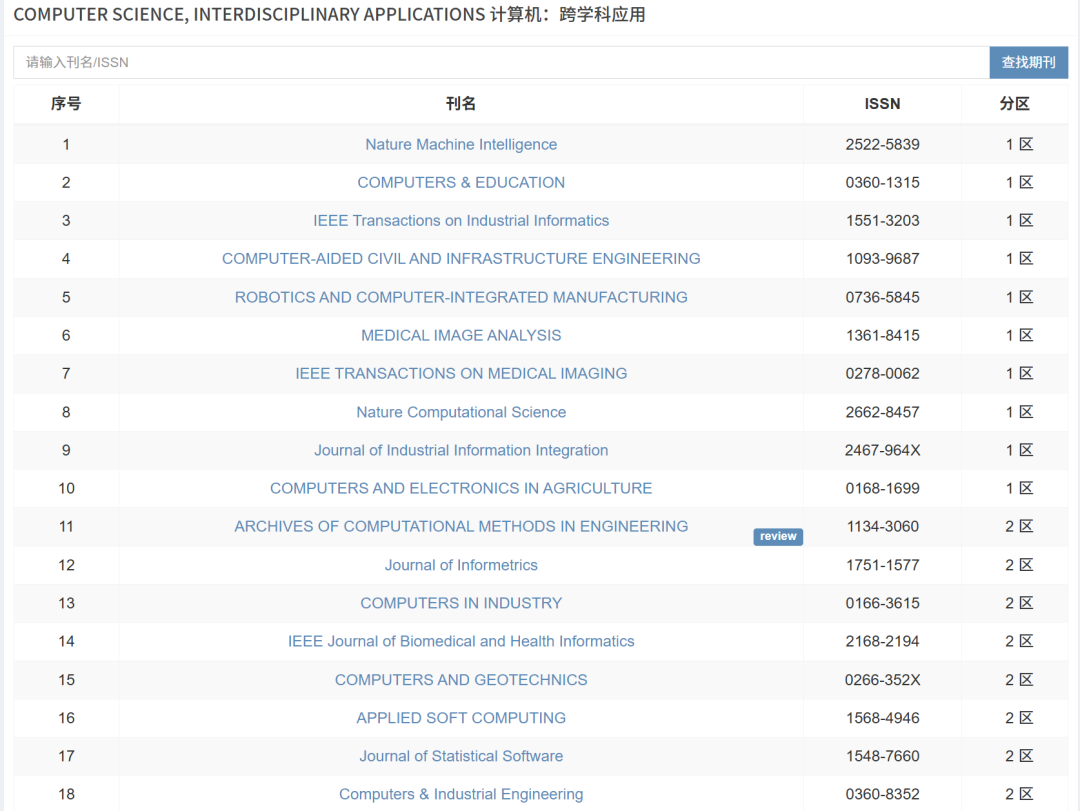The width and height of the screenshot is (1080, 811).
Task: Click the journal name/ISSN search input
Action: point(501,63)
